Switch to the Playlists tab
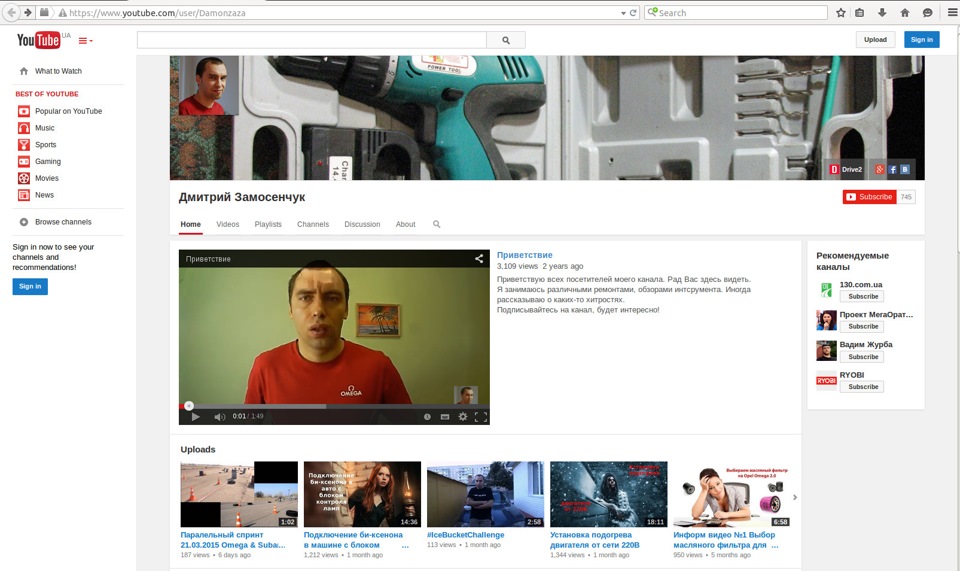The image size is (960, 571). [x=268, y=225]
